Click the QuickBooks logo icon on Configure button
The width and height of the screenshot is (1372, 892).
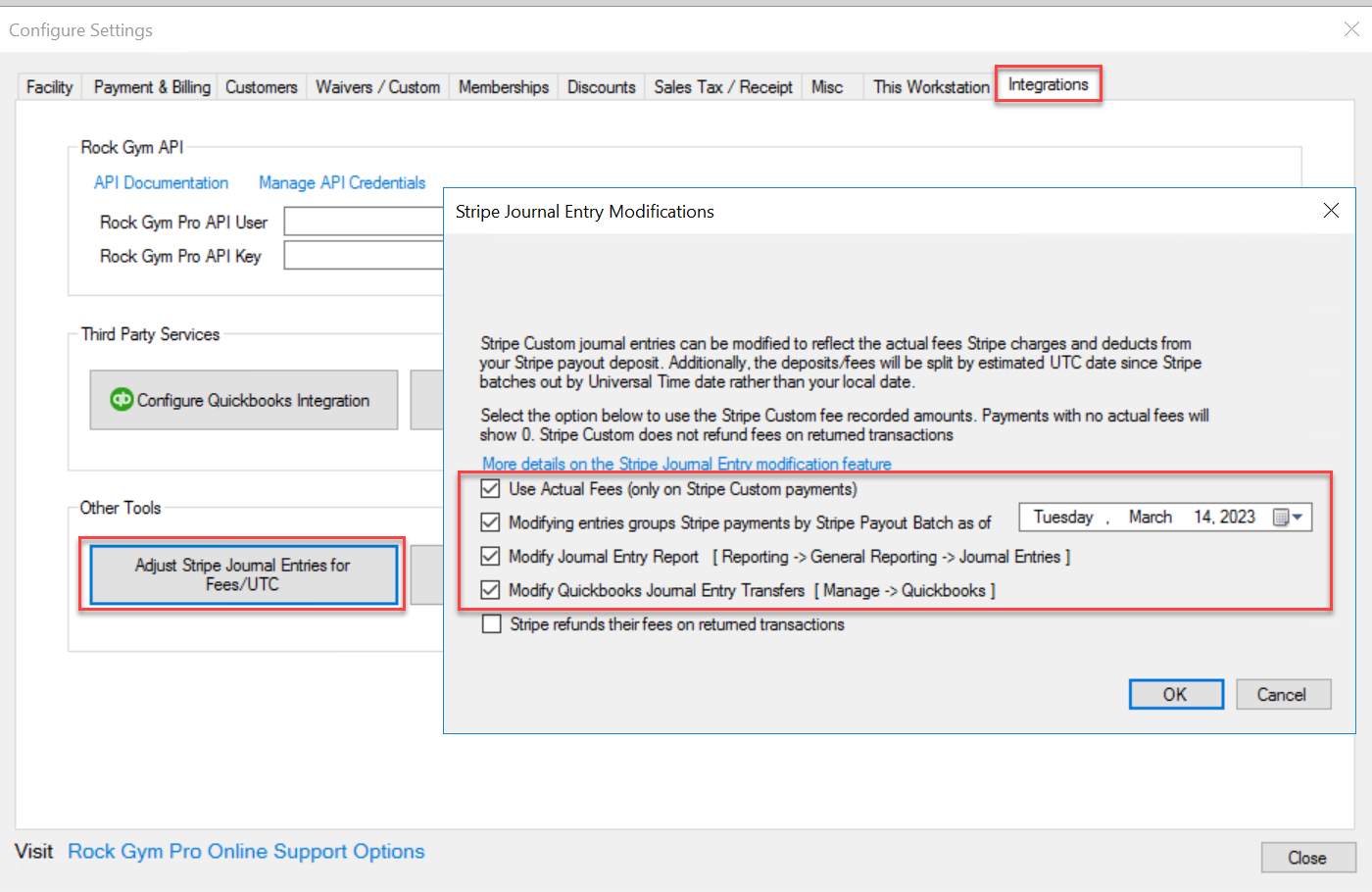(x=122, y=399)
